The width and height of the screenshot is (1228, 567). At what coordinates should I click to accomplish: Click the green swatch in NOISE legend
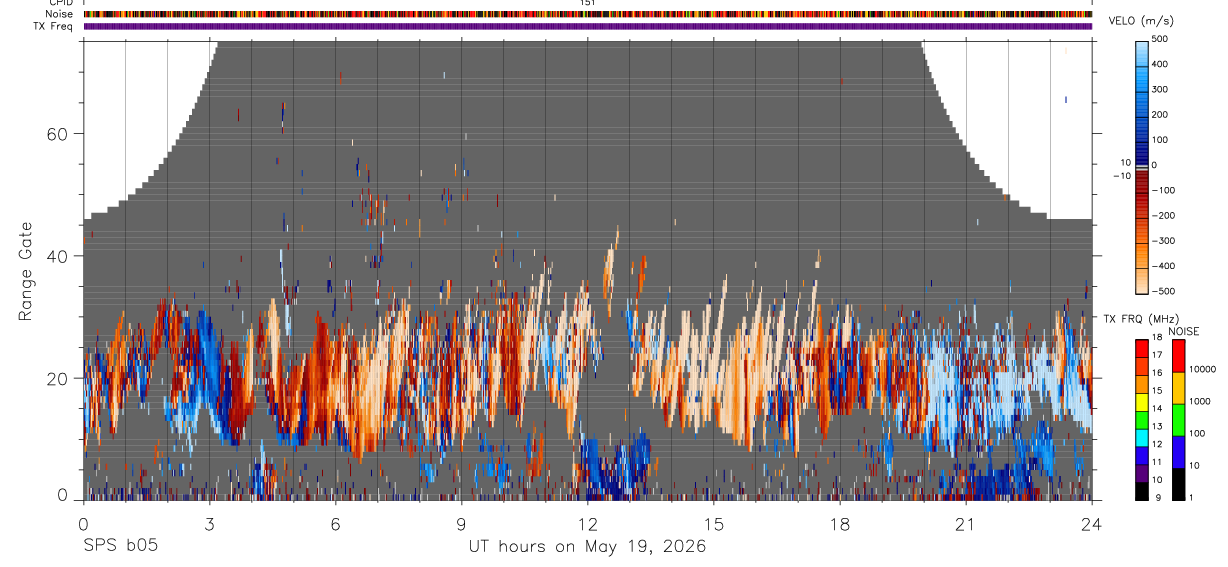(x=1178, y=419)
